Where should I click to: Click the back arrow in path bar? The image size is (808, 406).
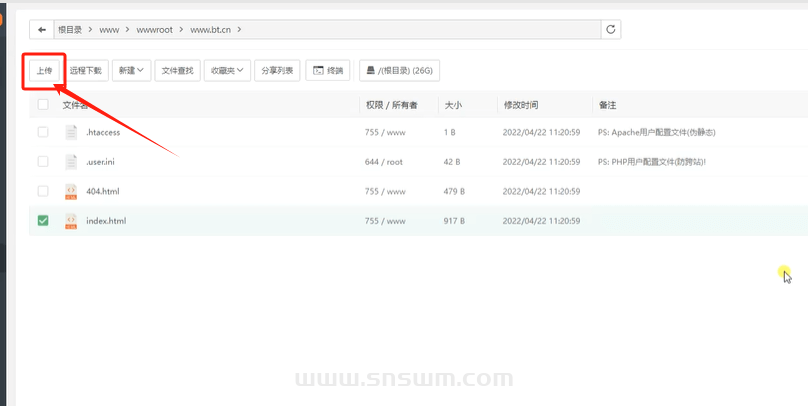point(42,30)
